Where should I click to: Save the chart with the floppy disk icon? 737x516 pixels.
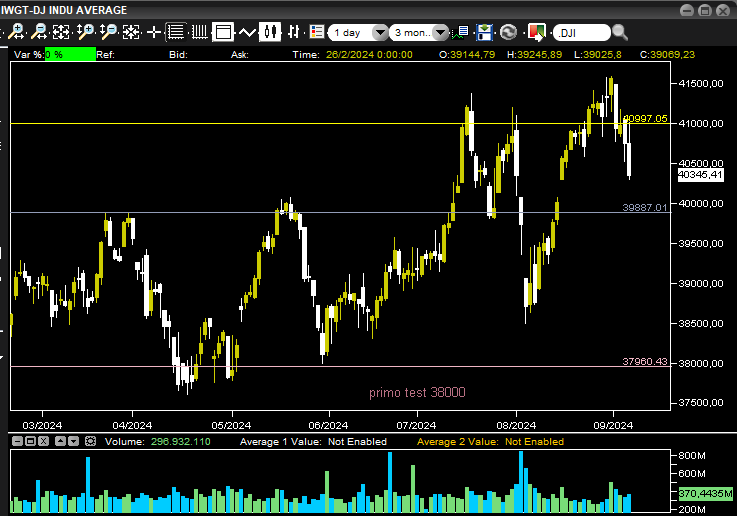click(485, 32)
